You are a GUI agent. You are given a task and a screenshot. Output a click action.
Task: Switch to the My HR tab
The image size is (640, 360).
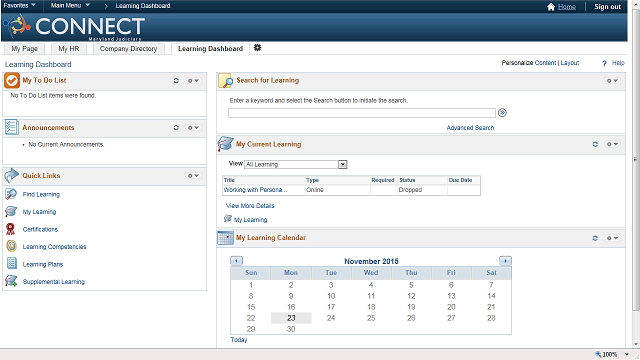click(69, 49)
